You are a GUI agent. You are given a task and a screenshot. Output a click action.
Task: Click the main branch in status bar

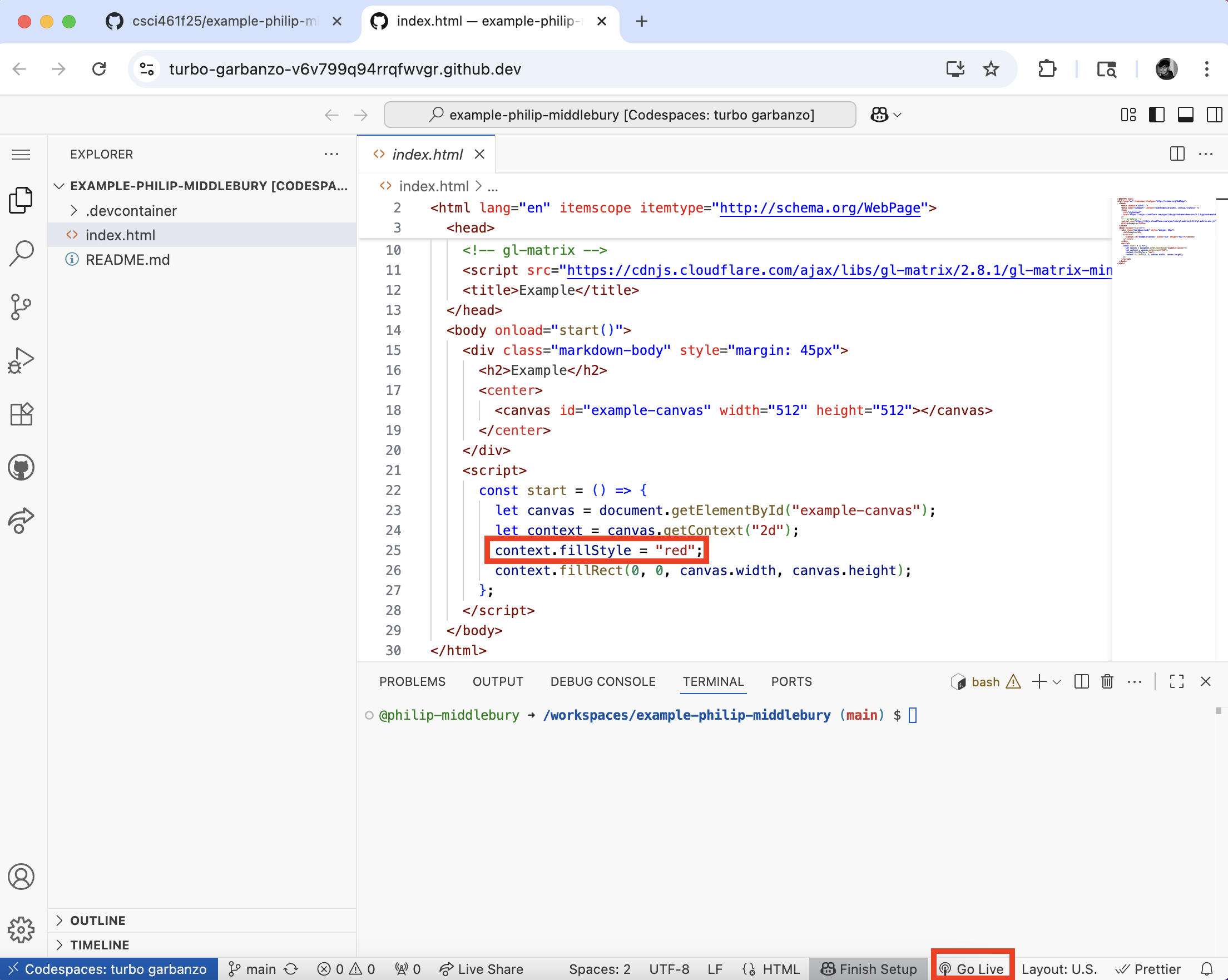tap(252, 969)
